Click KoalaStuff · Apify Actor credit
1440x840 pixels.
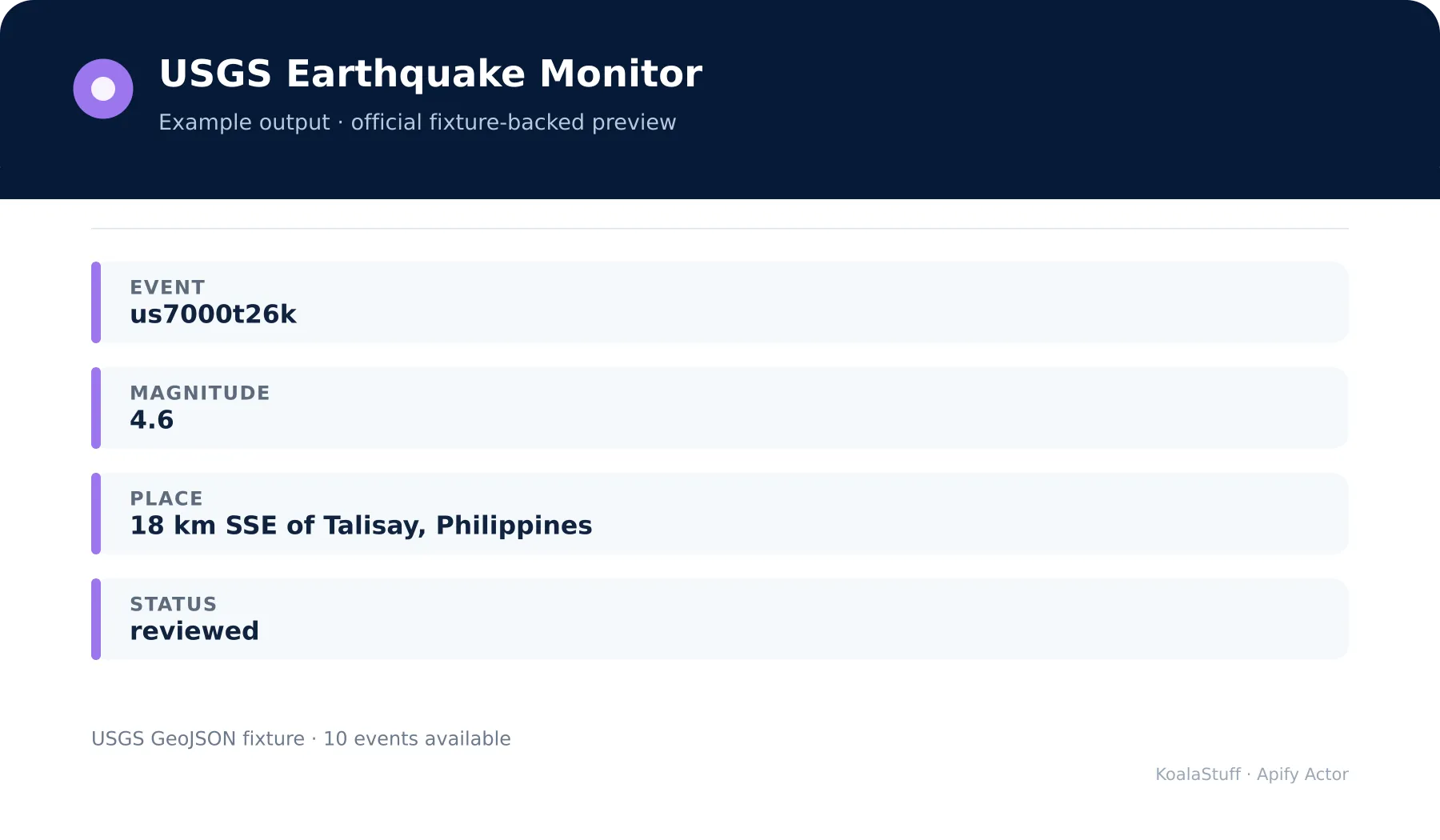[1252, 774]
